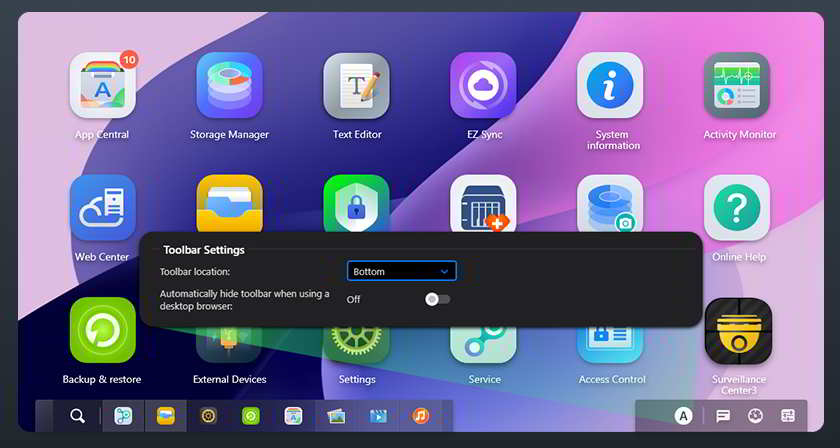The height and width of the screenshot is (448, 840).
Task: Click the "Toolbar Settings" heading
Action: pyautogui.click(x=204, y=250)
